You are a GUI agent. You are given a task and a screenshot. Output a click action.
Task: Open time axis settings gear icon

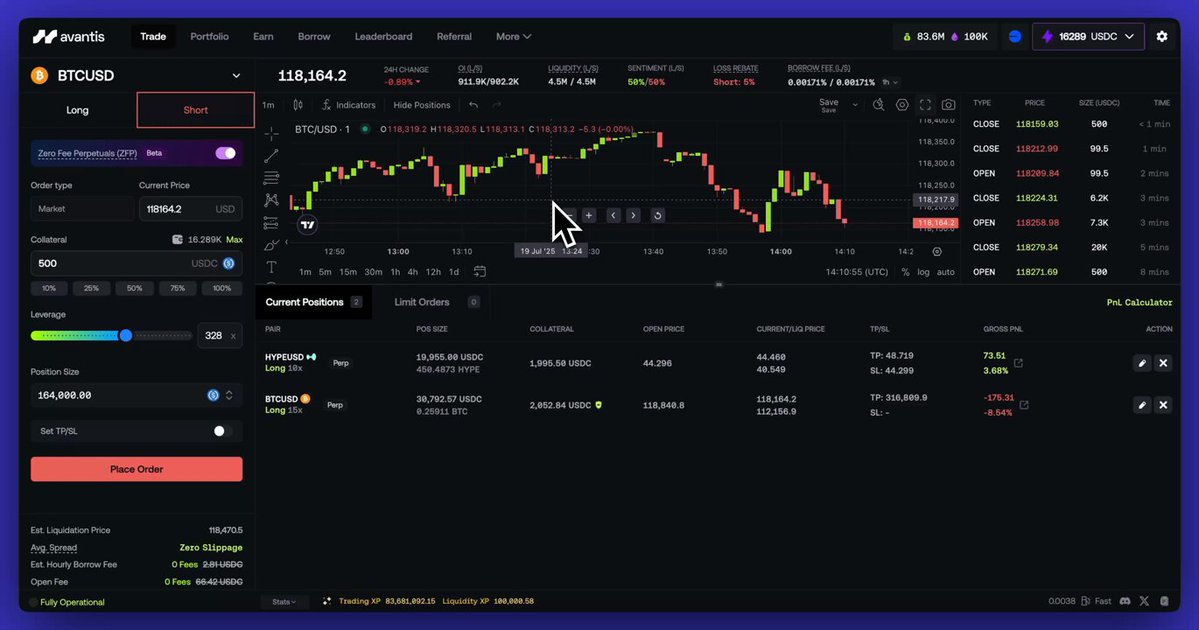click(937, 252)
